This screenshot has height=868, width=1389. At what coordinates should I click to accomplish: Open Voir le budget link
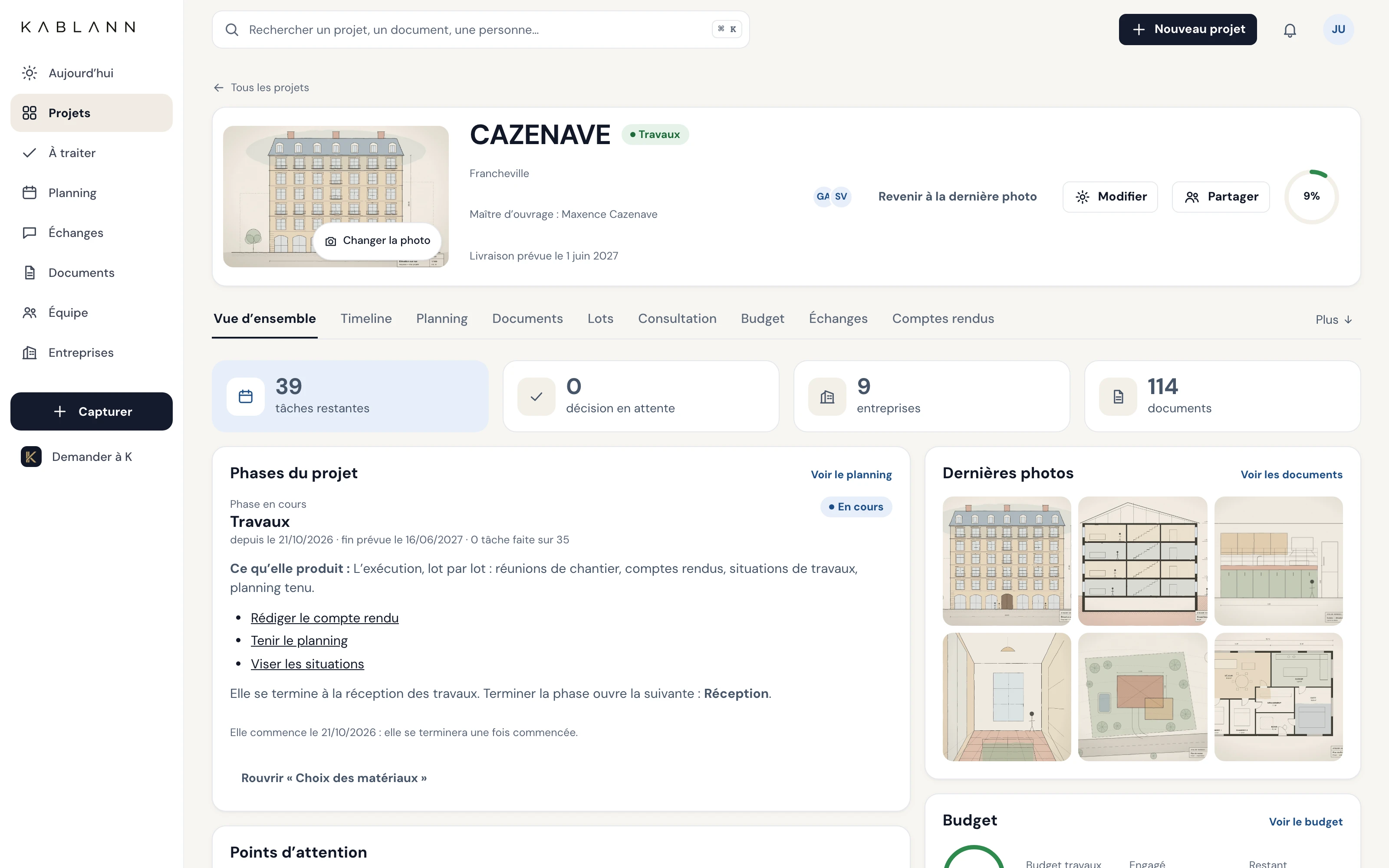tap(1306, 822)
